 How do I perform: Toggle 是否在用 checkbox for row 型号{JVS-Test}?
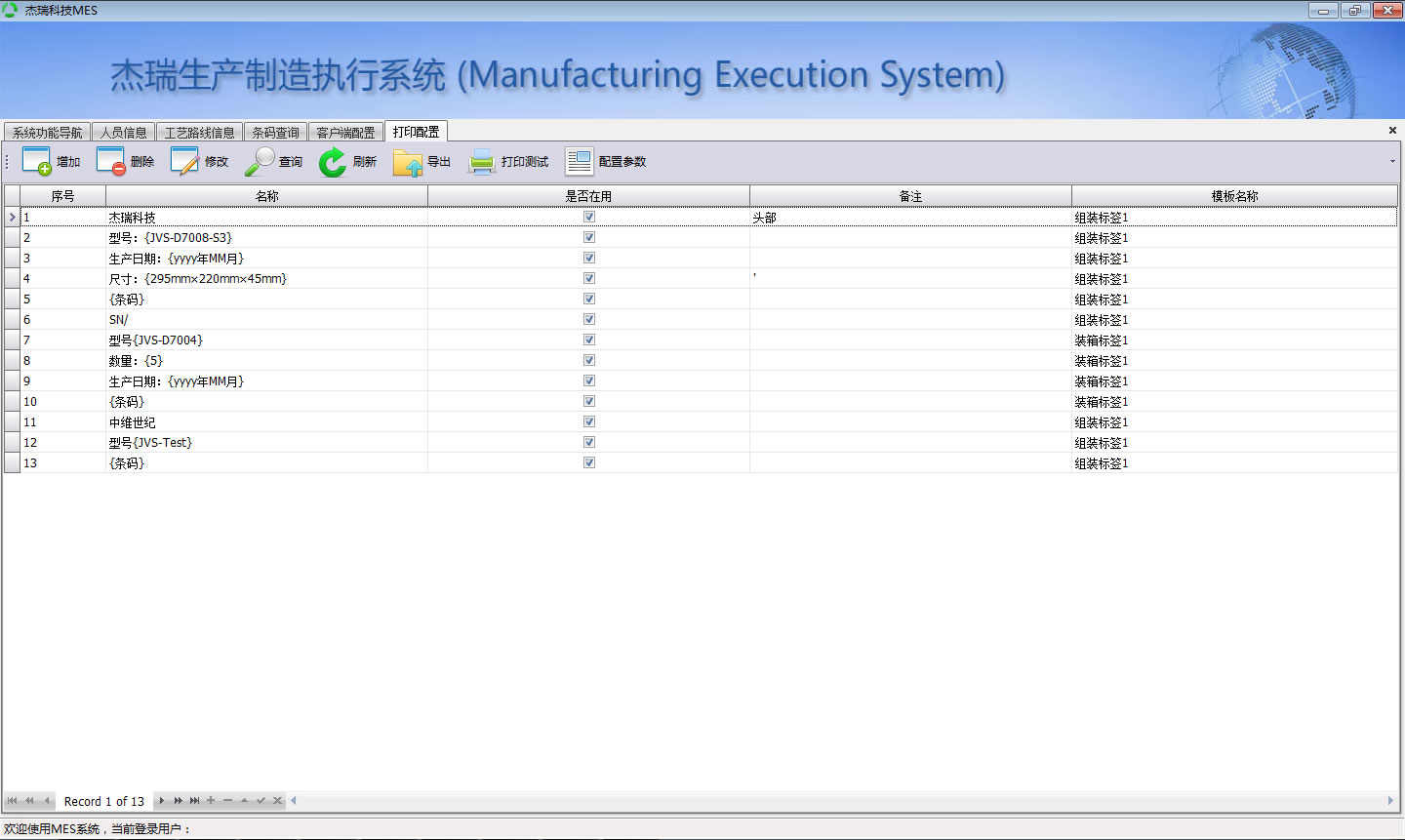click(589, 442)
